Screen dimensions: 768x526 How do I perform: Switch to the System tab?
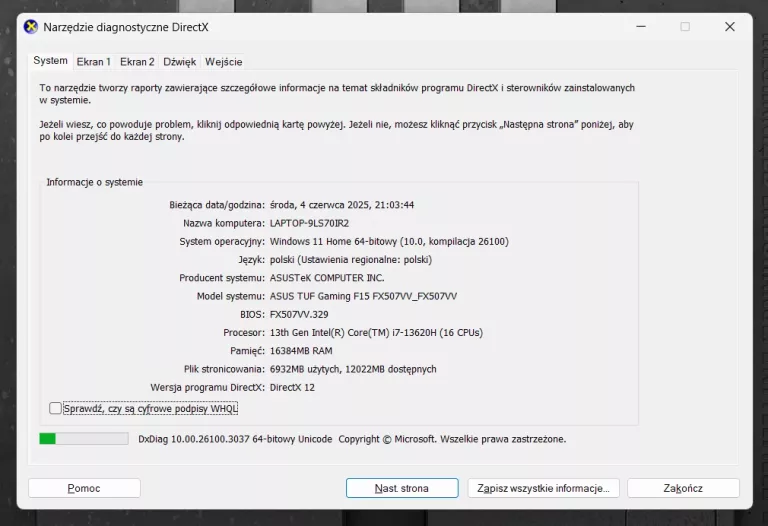pyautogui.click(x=50, y=61)
